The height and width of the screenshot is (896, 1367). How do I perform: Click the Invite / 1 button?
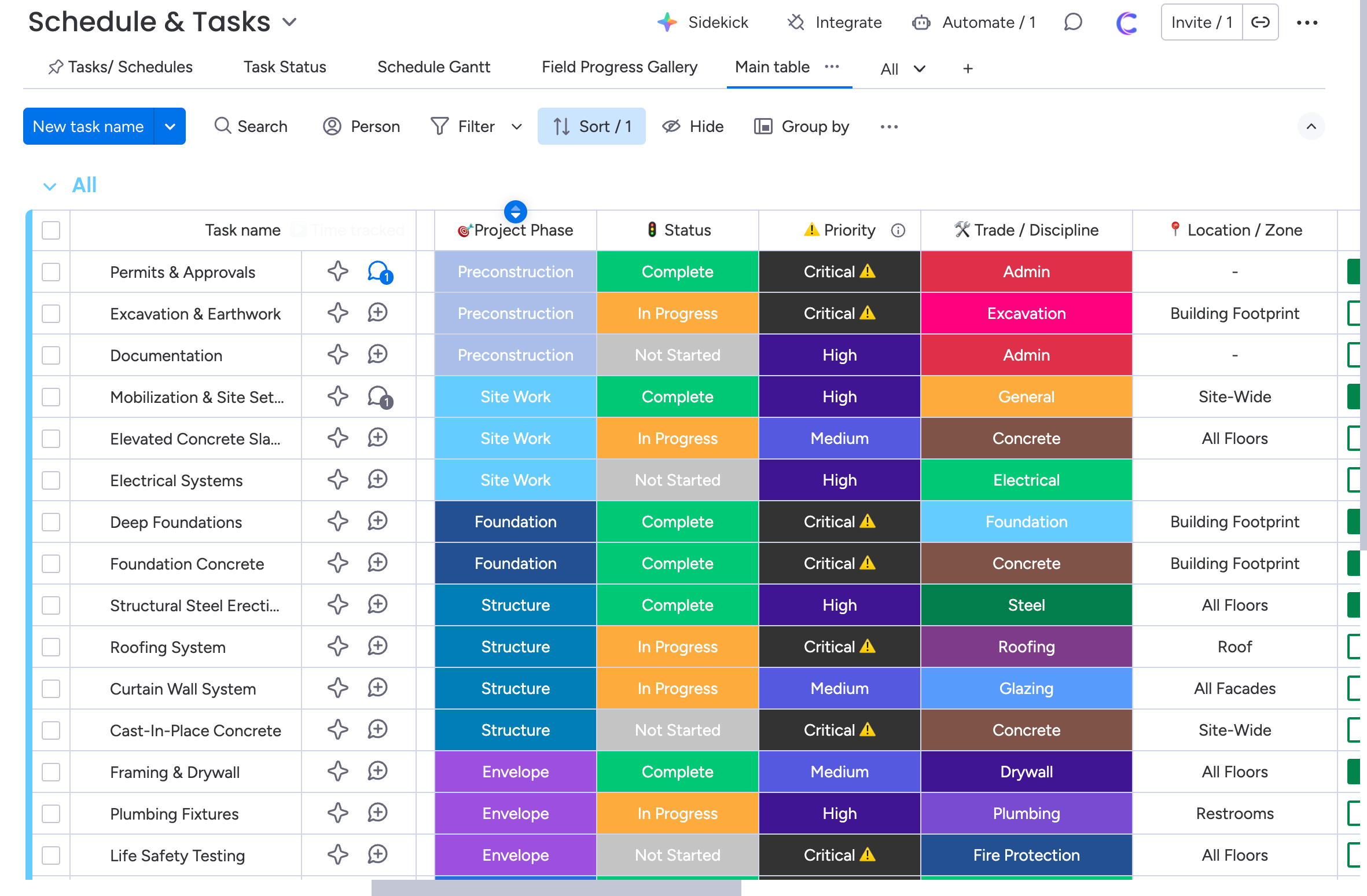(x=1201, y=23)
